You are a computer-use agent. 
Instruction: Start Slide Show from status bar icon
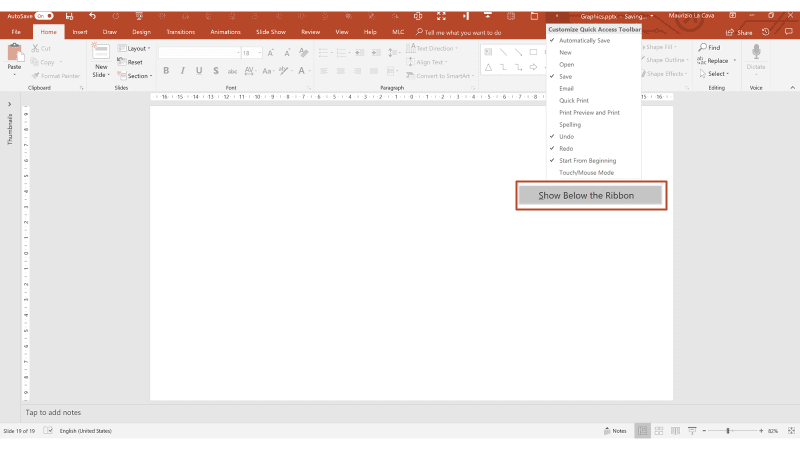coord(692,431)
